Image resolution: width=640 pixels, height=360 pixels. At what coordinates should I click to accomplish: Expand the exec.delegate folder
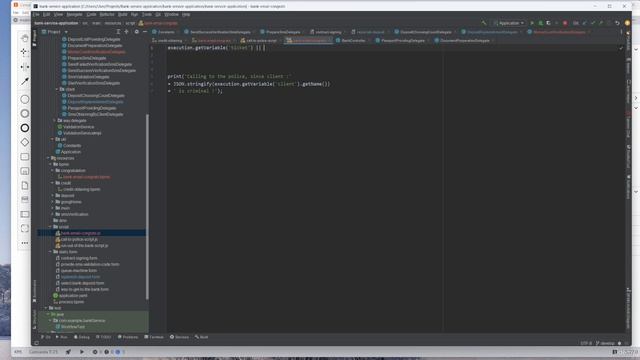(x=54, y=121)
